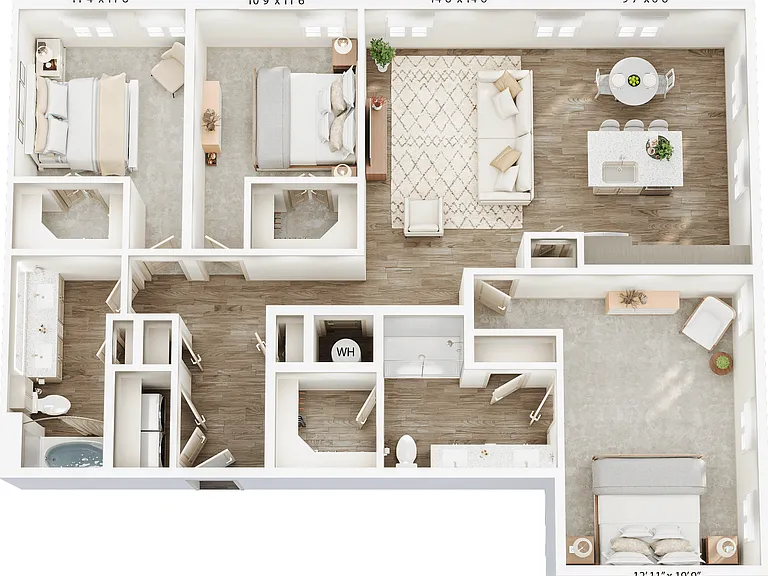
Task: Click the armchair in master bedroom corner
Action: coord(708,323)
